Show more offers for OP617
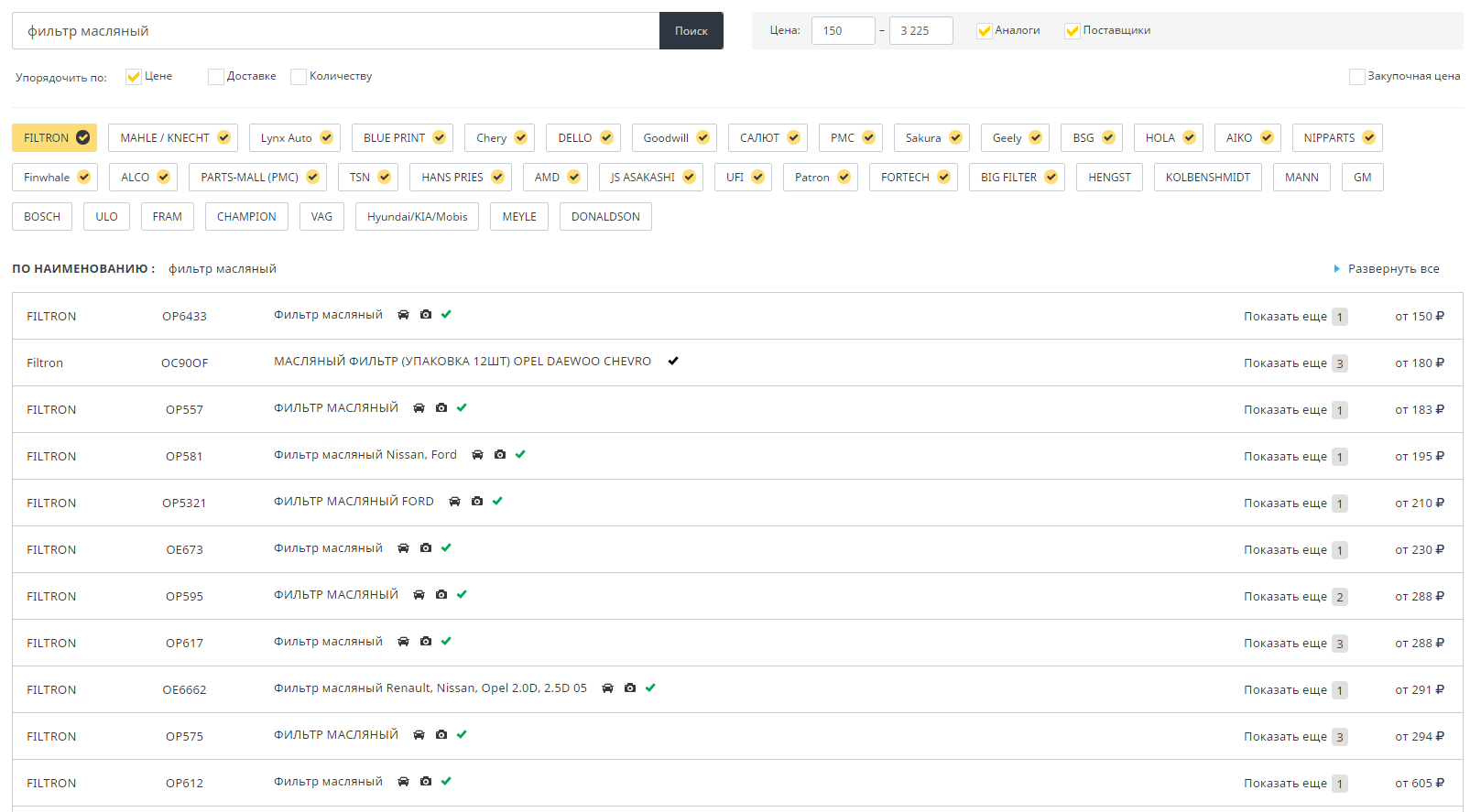Viewport: 1470px width, 812px height. click(1295, 644)
